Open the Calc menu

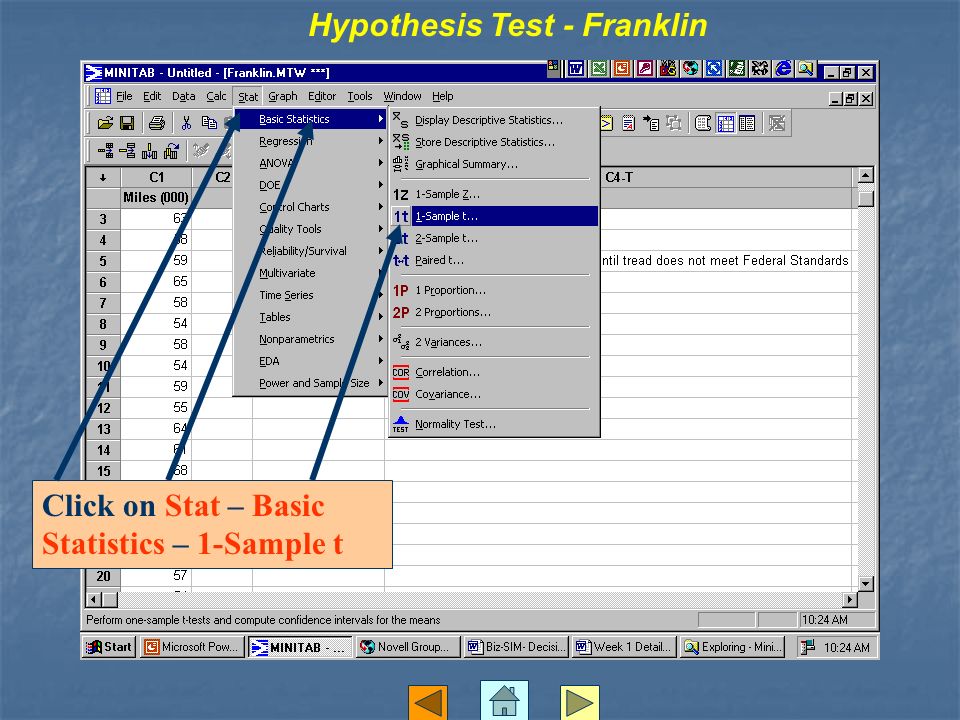216,96
